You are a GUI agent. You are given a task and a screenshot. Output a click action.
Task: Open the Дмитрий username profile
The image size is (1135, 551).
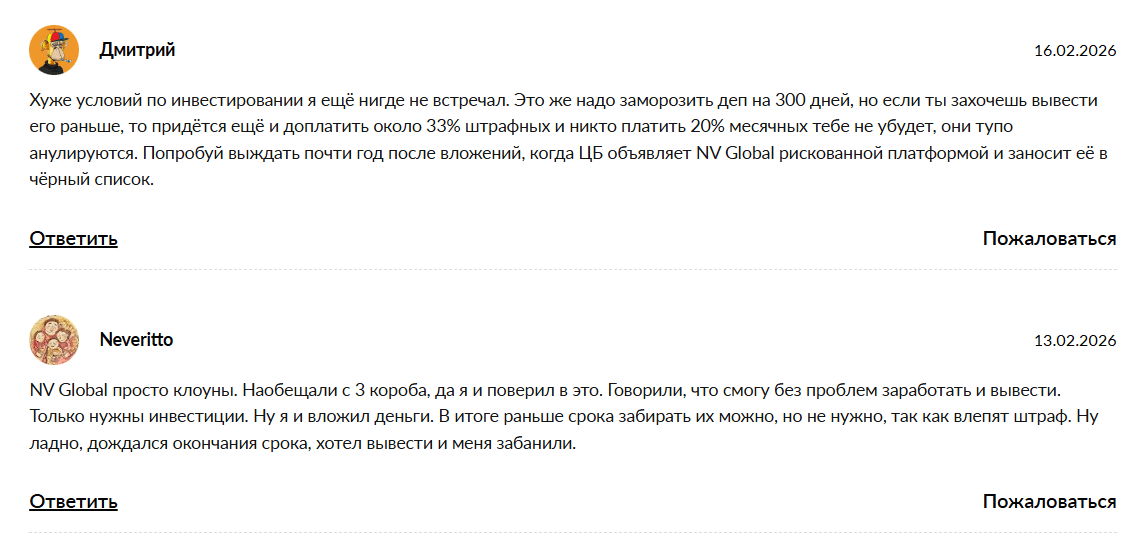(x=137, y=50)
